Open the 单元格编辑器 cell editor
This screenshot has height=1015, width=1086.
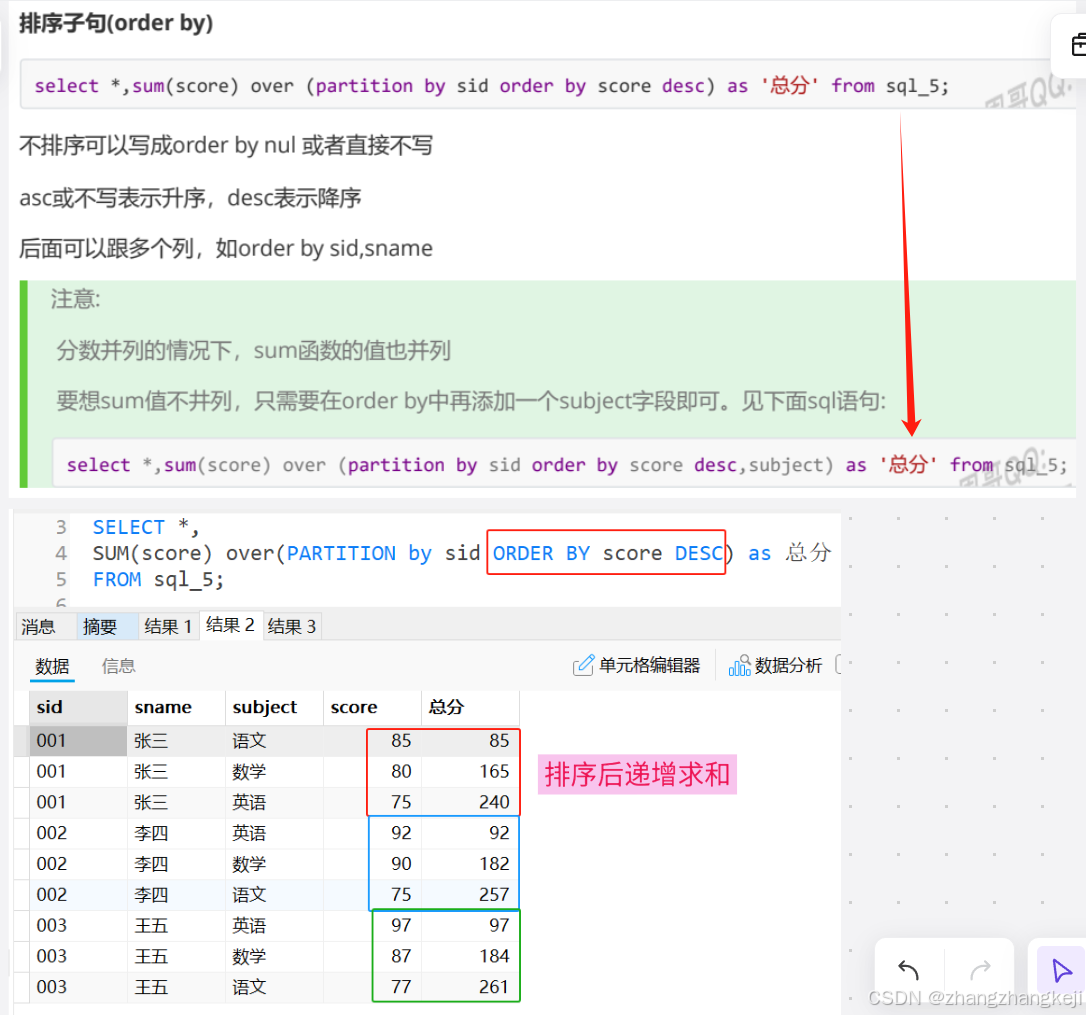click(637, 665)
